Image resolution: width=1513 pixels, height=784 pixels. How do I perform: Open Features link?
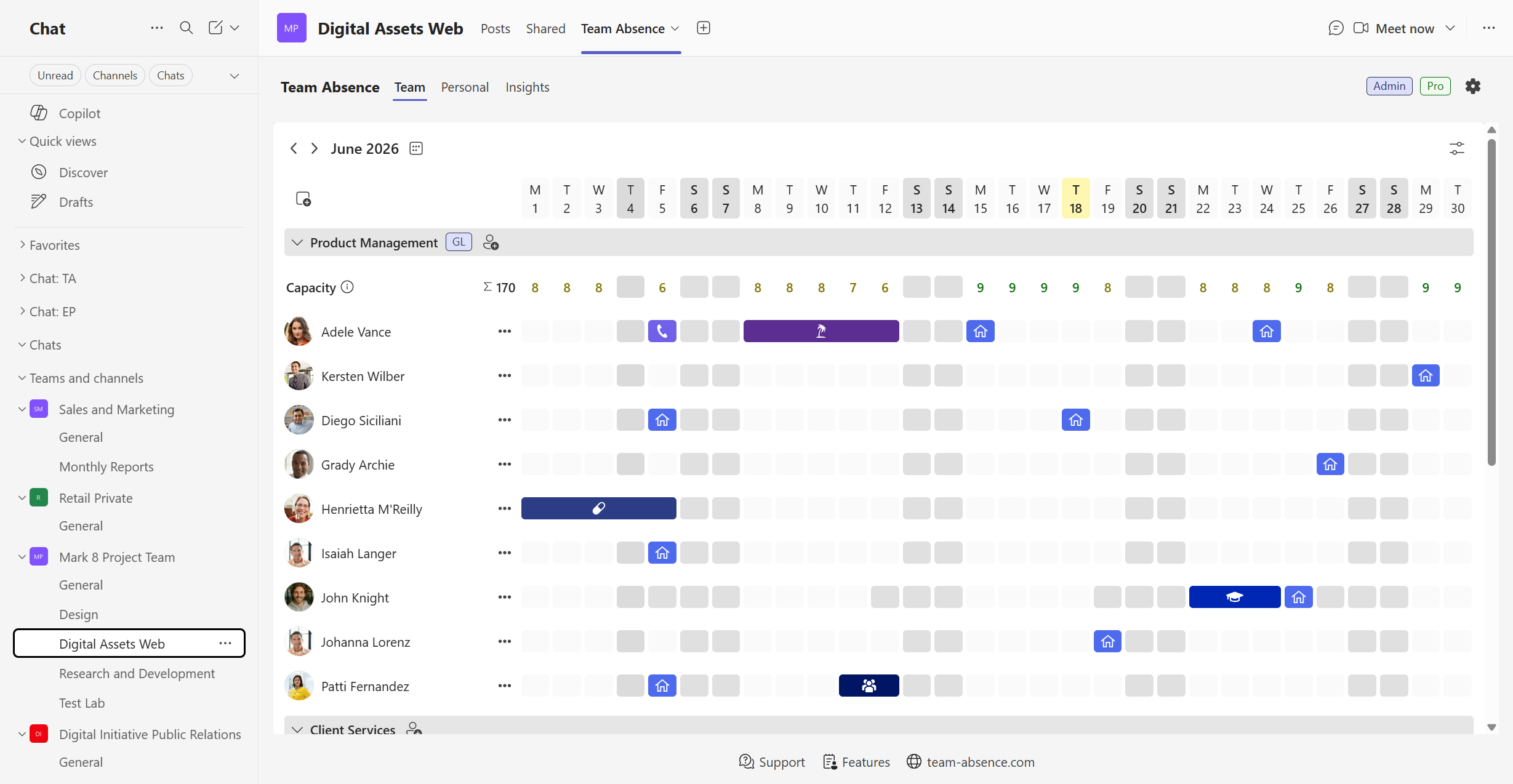coord(857,762)
